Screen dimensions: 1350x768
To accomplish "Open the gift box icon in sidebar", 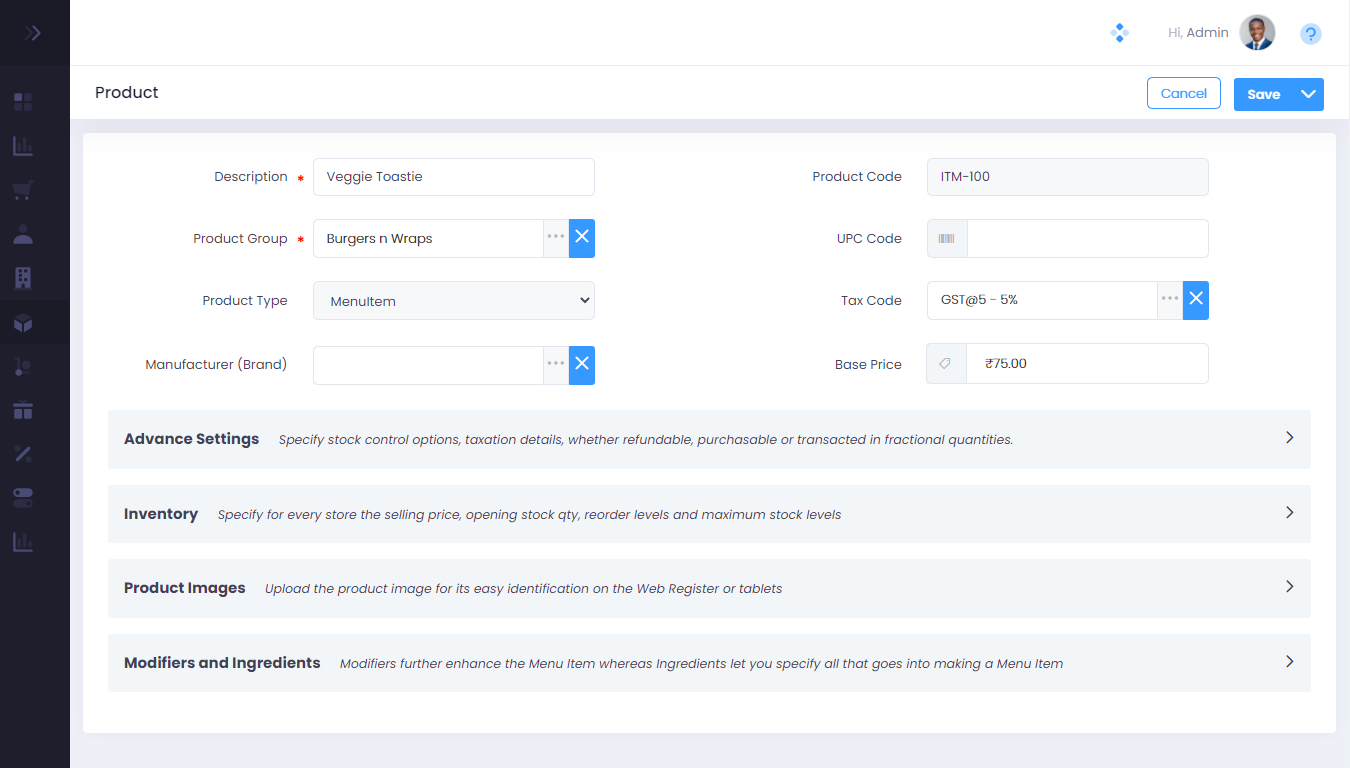I will [23, 410].
